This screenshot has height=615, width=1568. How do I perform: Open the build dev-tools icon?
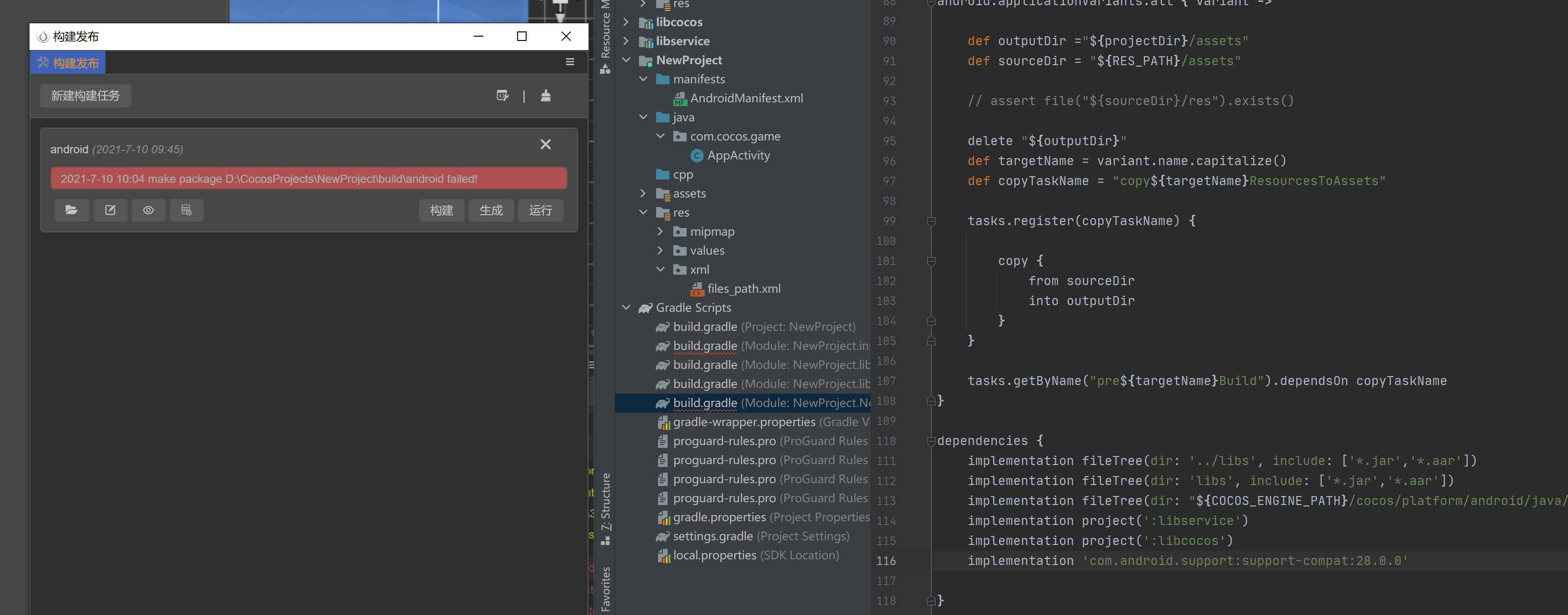pyautogui.click(x=502, y=96)
